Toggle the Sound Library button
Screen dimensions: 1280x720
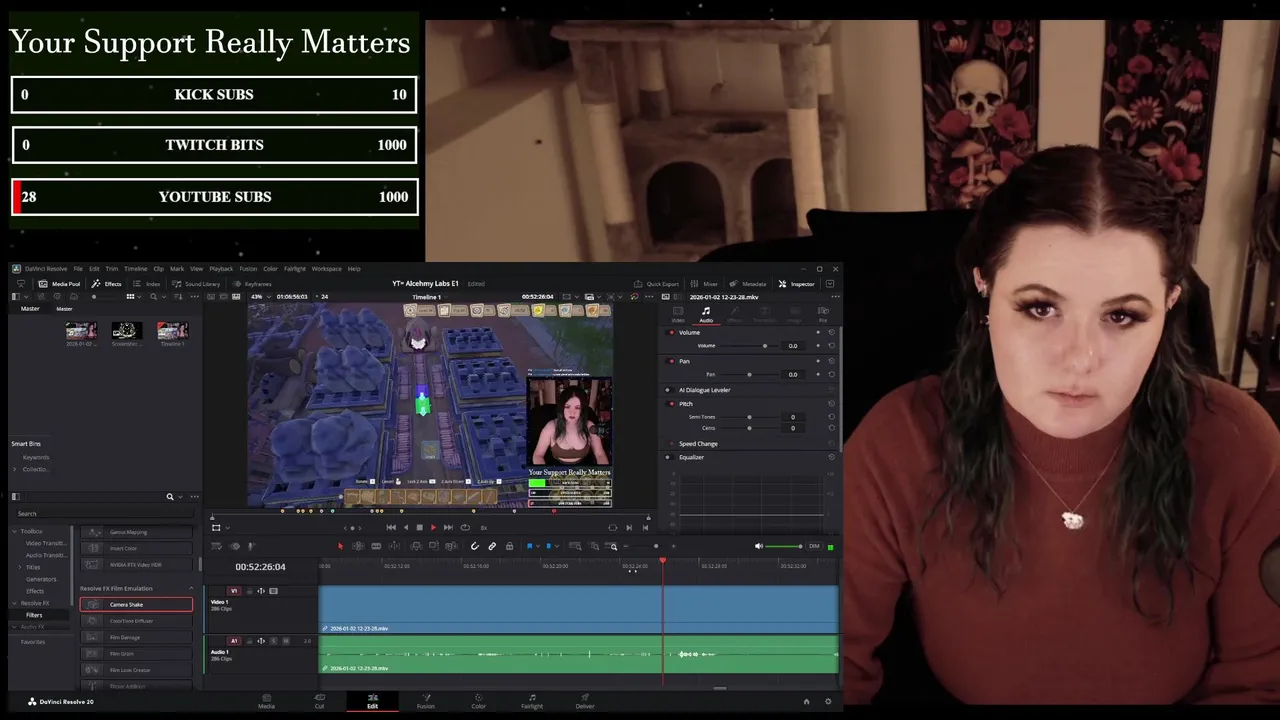coord(196,283)
